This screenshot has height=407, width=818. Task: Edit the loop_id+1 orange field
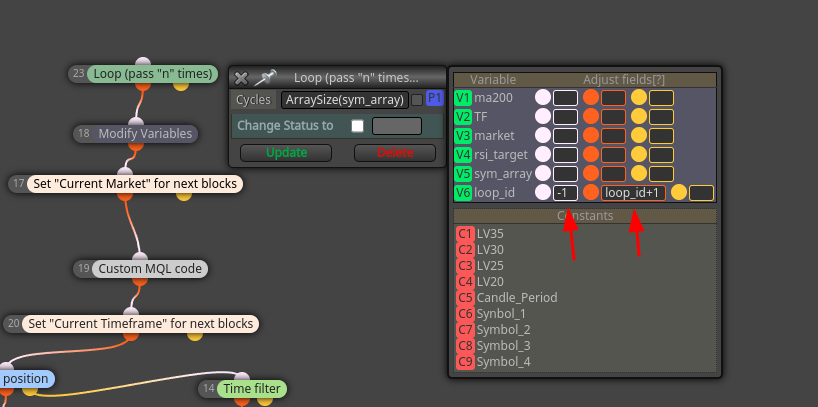pos(633,193)
